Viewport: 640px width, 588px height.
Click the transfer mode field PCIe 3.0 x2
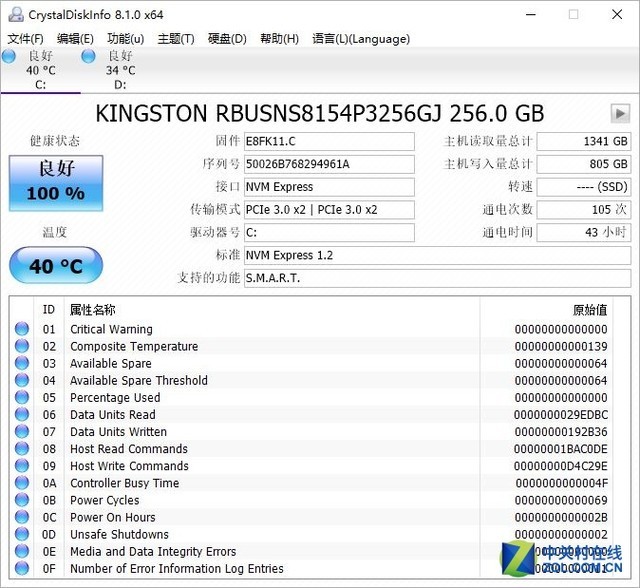(x=329, y=210)
